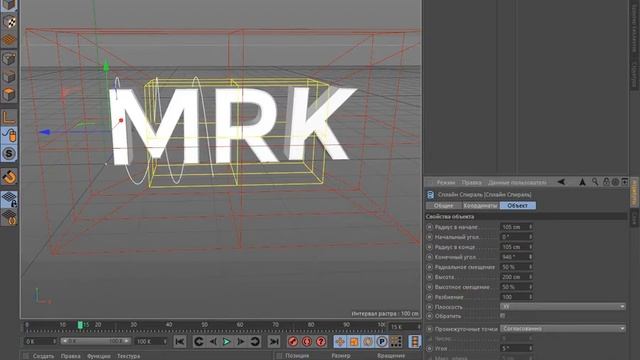Image resolution: width=640 pixels, height=360 pixels.
Task: Toggle animation dot for Конечный угол
Action: pyautogui.click(x=429, y=257)
